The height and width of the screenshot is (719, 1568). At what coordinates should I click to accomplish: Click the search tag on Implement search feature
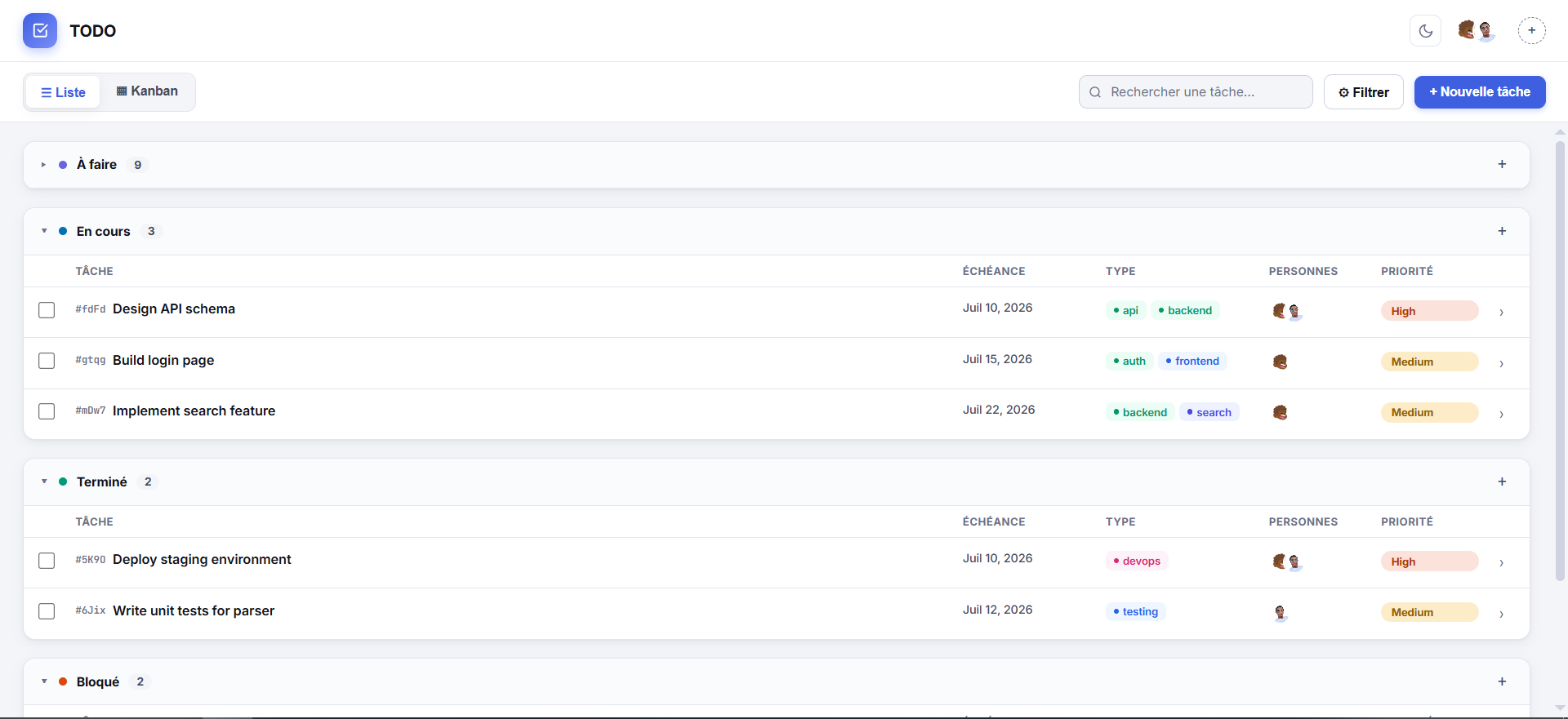point(1209,412)
